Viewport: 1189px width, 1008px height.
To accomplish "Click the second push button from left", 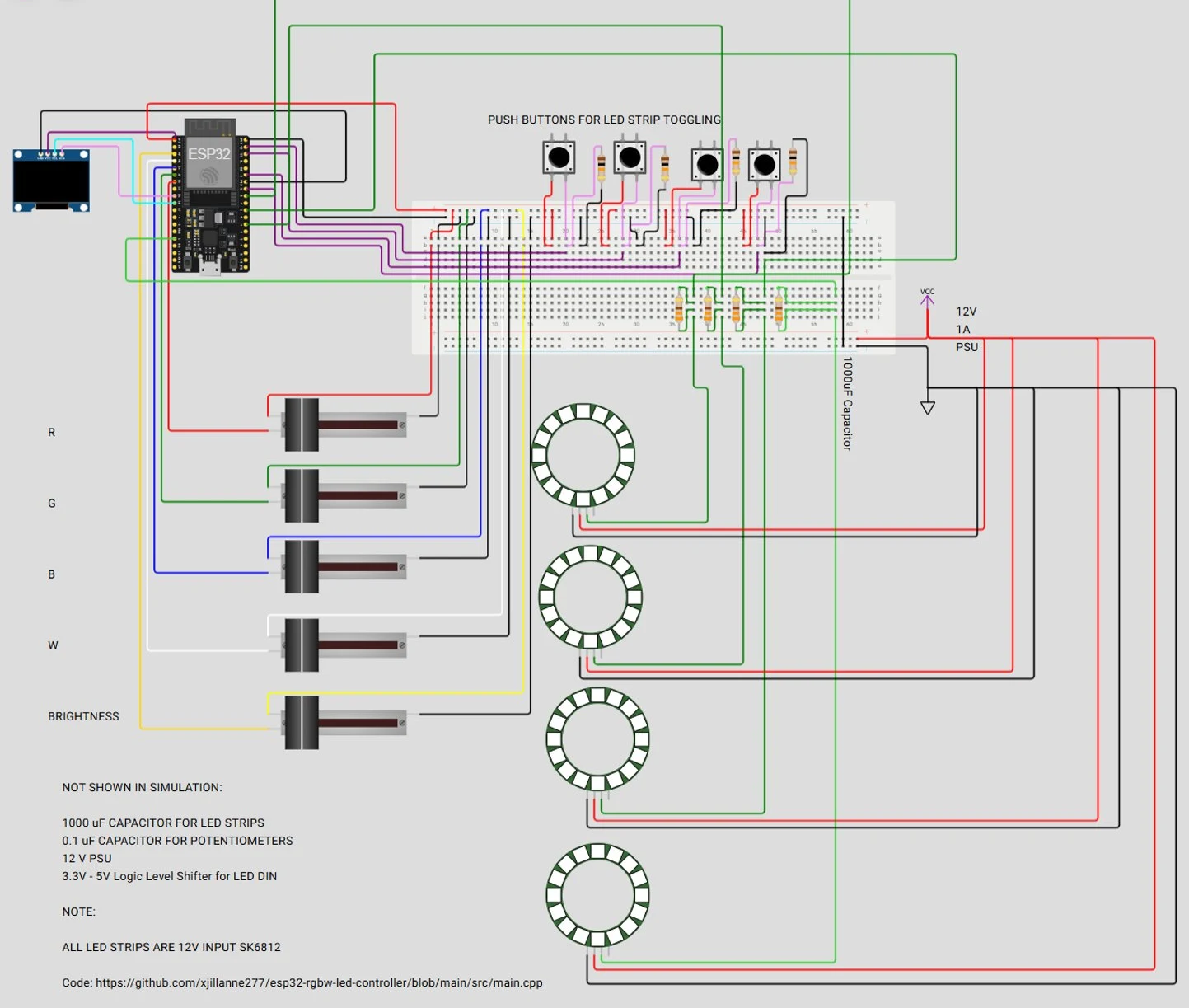I will [x=629, y=157].
